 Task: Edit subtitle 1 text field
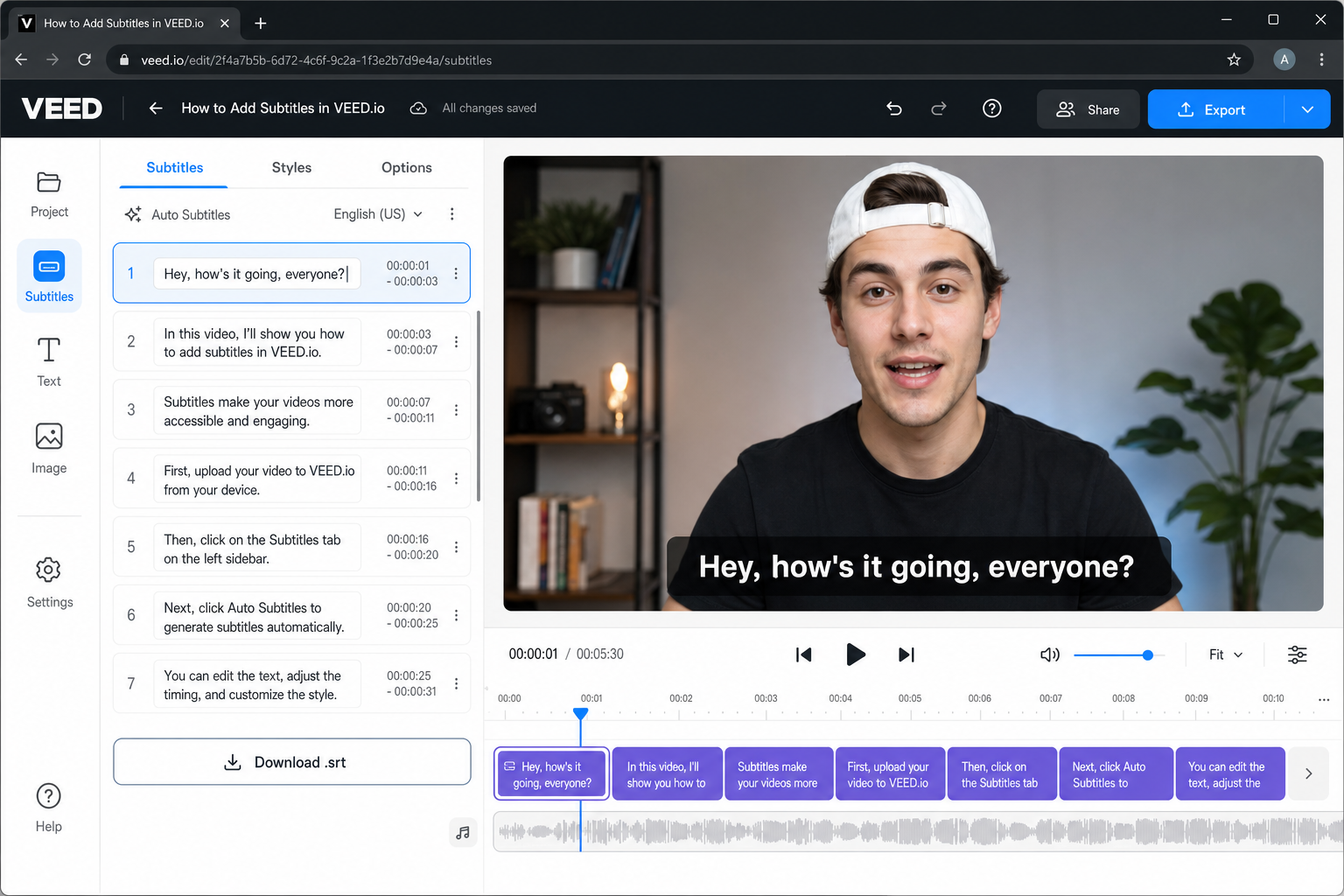tap(256, 274)
